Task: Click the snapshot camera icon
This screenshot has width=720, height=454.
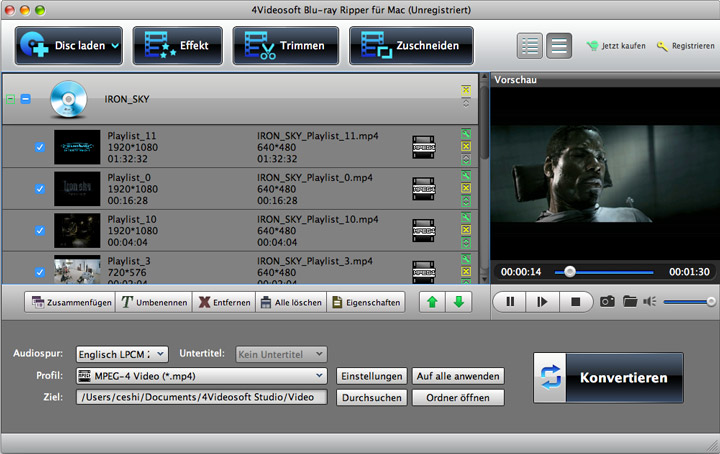Action: (607, 301)
